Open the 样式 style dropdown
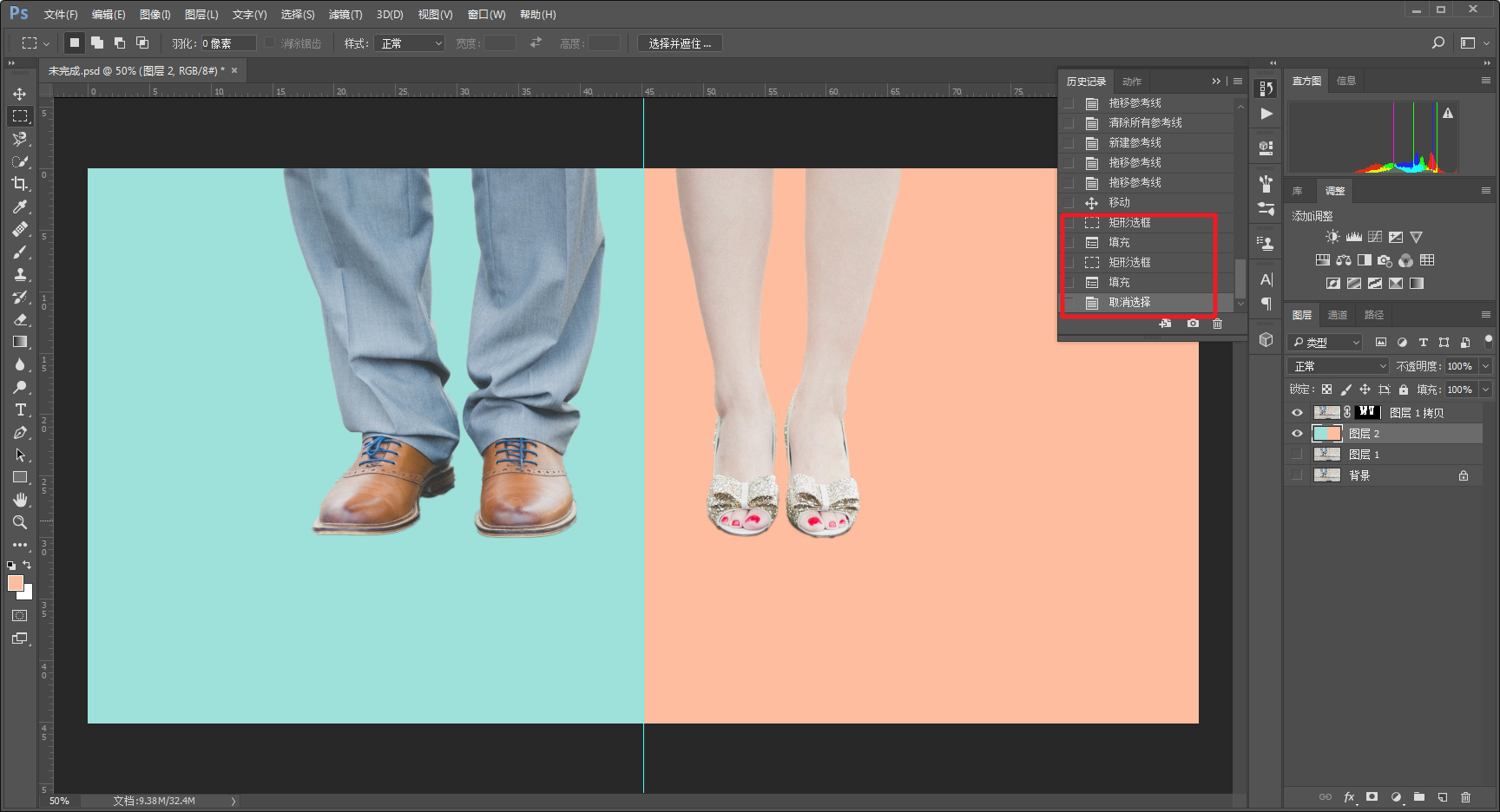The height and width of the screenshot is (812, 1500). coord(409,43)
